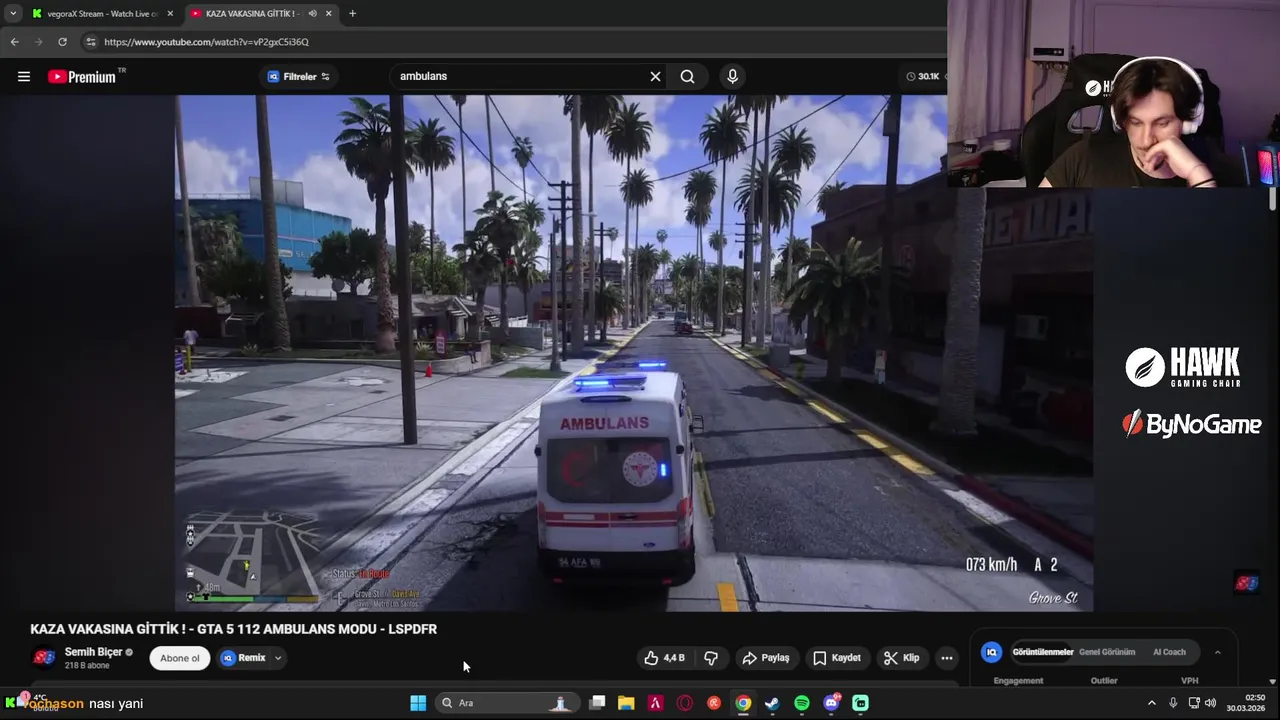Collapse the vidIQ panel chevron
The height and width of the screenshot is (720, 1280).
click(x=1217, y=652)
